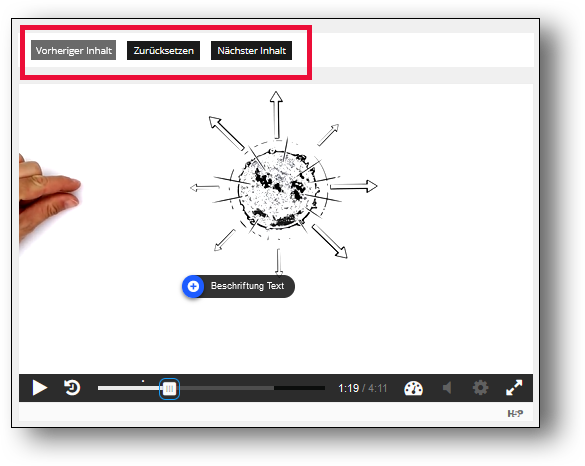Open the playback speed gauge icon
585x466 pixels.
click(413, 388)
